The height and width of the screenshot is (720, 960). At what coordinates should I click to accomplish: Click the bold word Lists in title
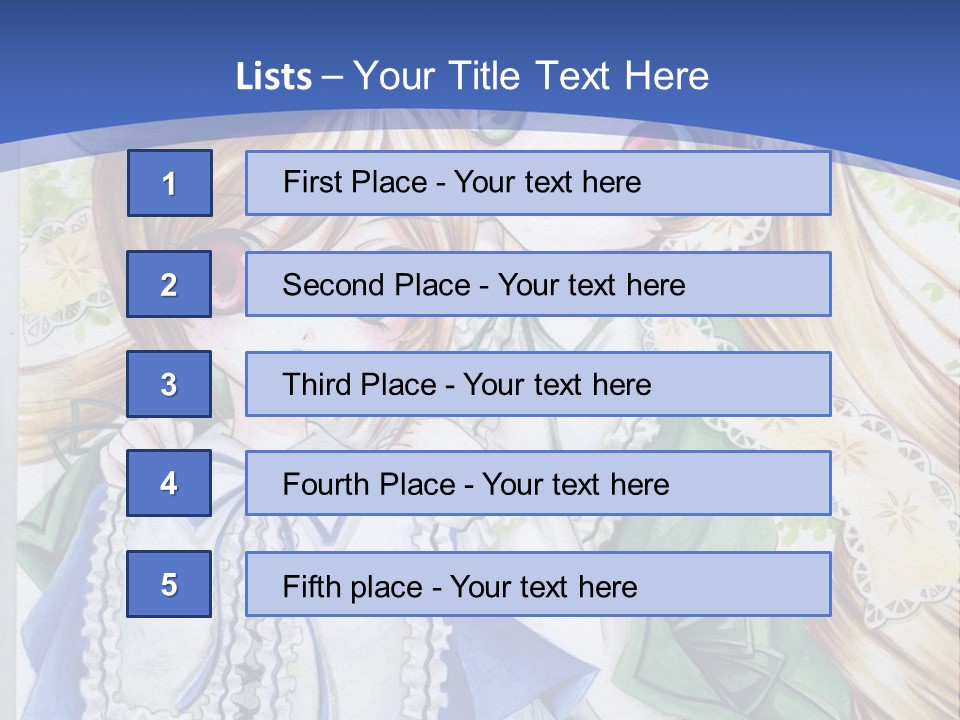coord(273,77)
